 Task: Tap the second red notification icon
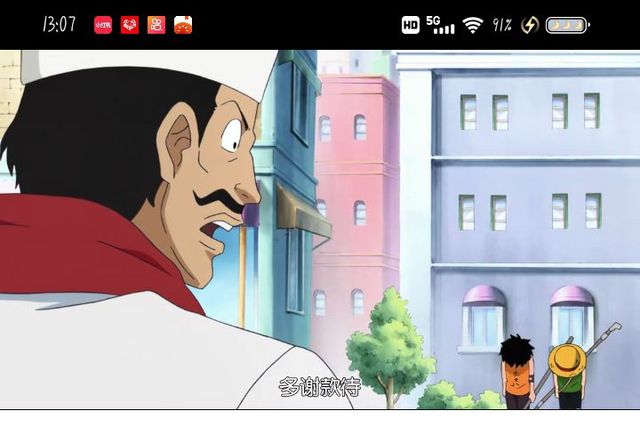[x=129, y=25]
